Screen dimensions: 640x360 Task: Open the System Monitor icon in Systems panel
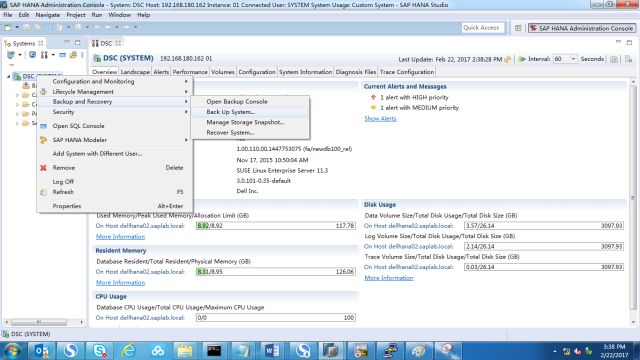32,55
